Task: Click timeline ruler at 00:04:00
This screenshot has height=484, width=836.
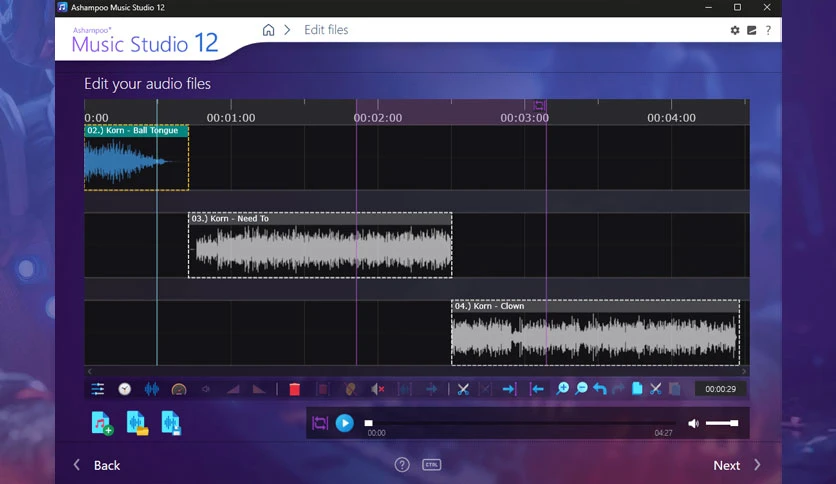Action: pos(671,118)
